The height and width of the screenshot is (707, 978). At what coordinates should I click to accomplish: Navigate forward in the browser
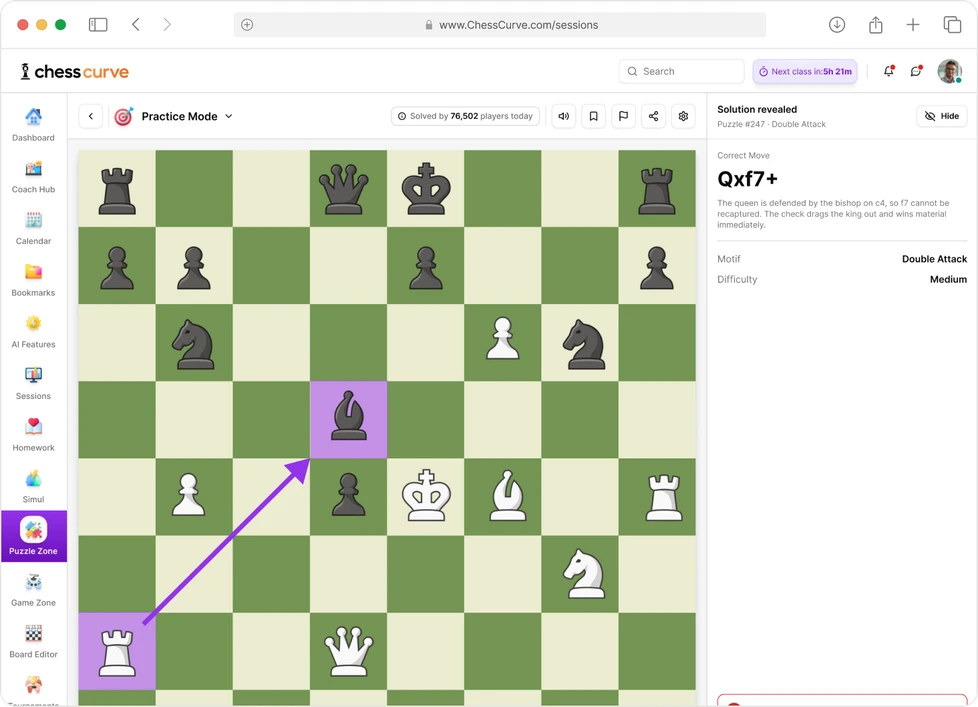click(167, 25)
